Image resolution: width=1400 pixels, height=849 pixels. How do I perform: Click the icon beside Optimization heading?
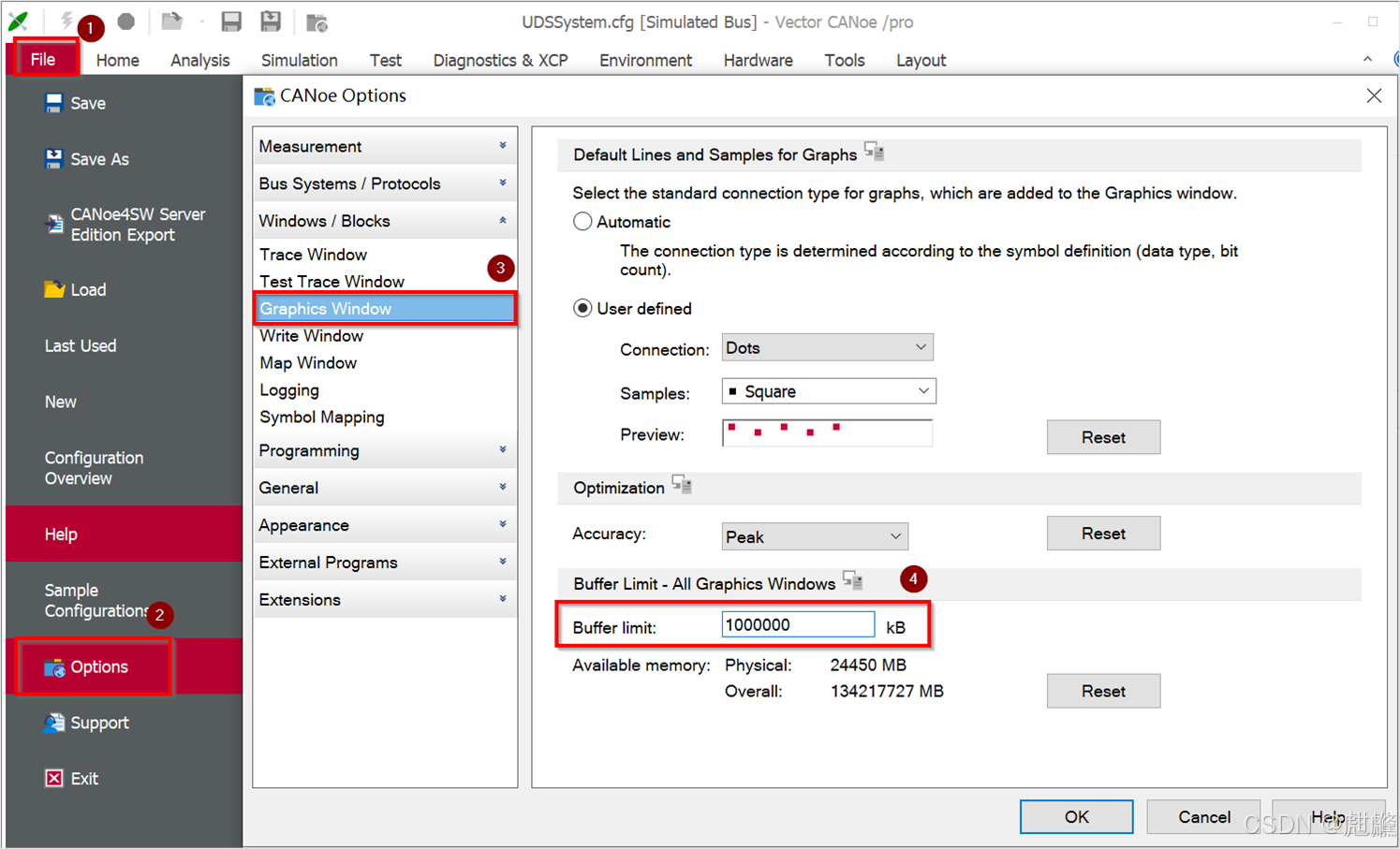[x=682, y=485]
